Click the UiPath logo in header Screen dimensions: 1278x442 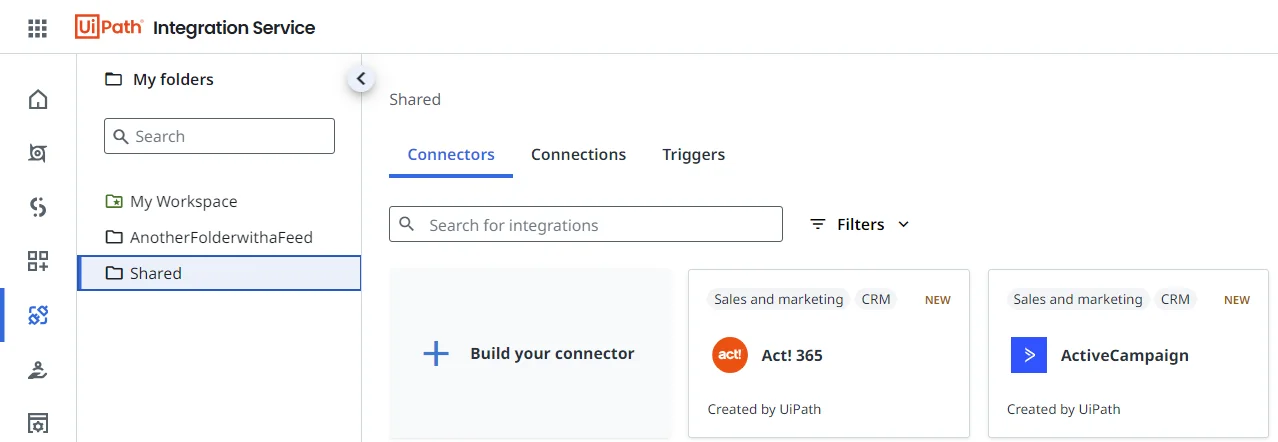[x=108, y=27]
